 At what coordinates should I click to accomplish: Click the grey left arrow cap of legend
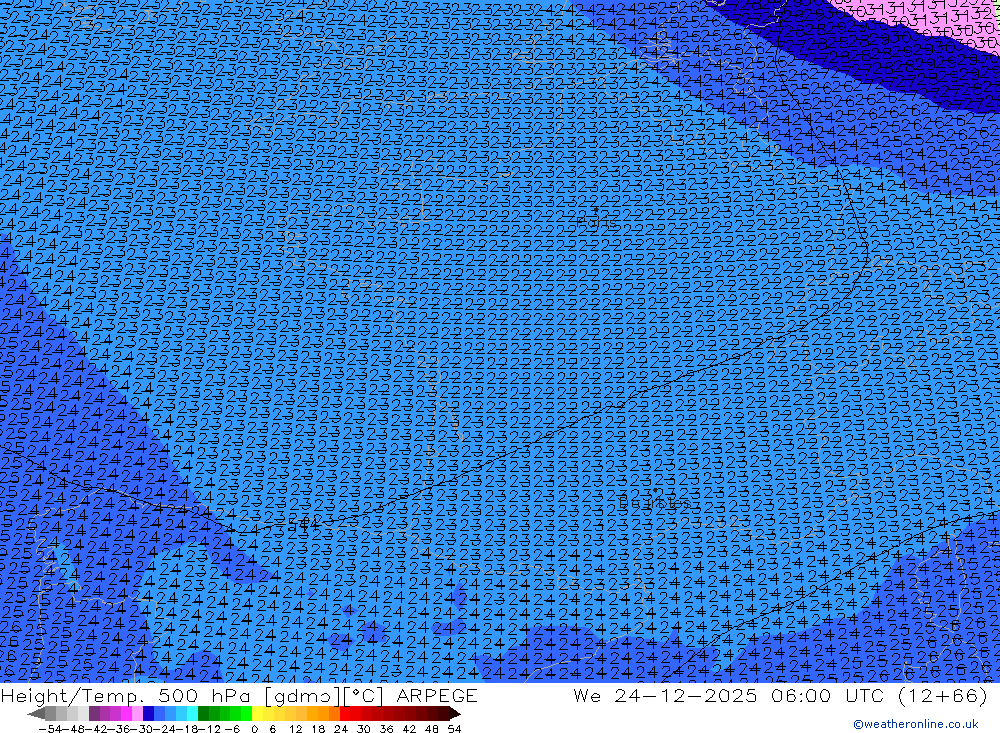(36, 713)
